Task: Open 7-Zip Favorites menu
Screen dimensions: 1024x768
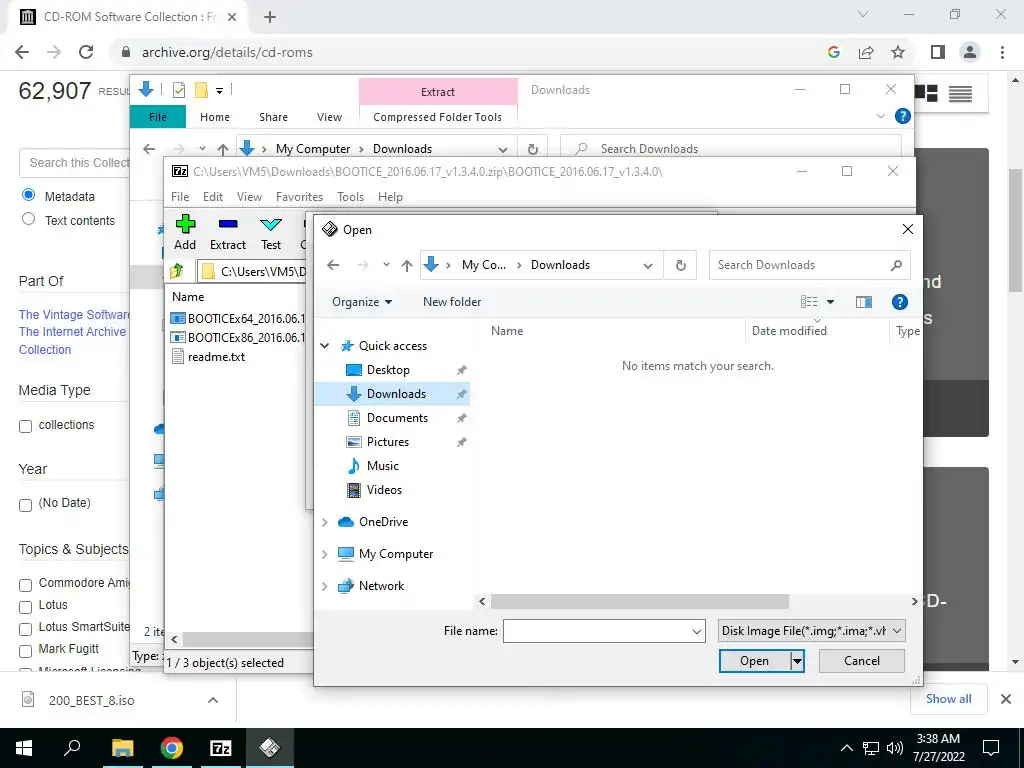Action: [299, 197]
